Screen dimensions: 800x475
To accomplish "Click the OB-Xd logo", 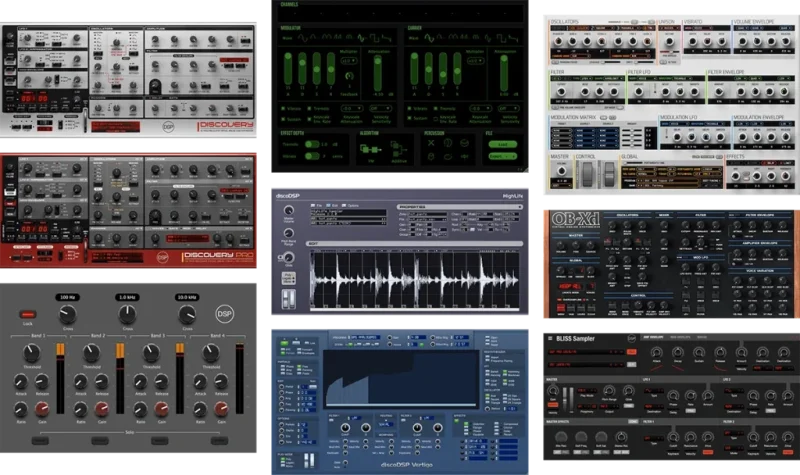I will pos(576,220).
